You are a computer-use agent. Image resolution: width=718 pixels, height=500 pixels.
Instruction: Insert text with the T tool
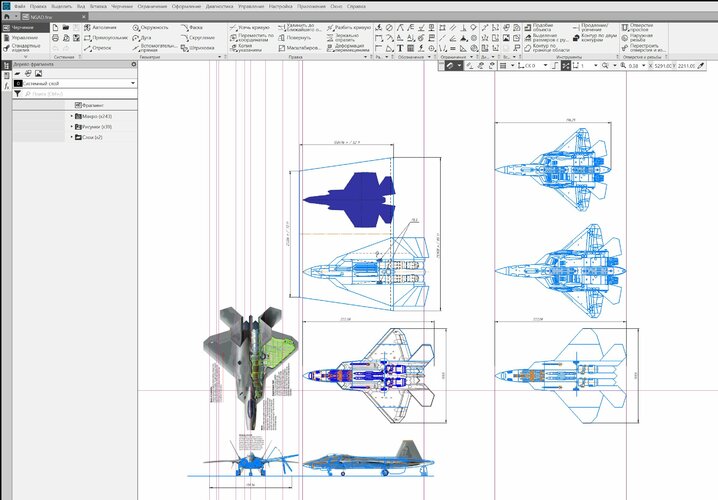(400, 48)
